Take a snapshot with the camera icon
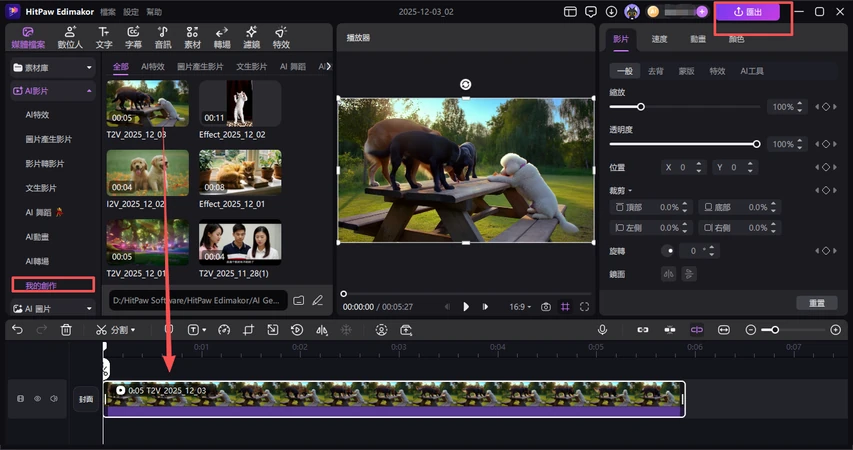 (x=546, y=307)
